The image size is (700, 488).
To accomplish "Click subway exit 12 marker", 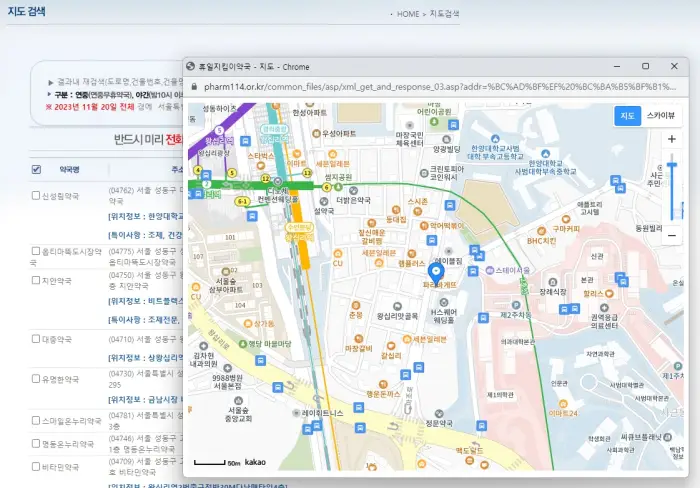I will 266,179.
